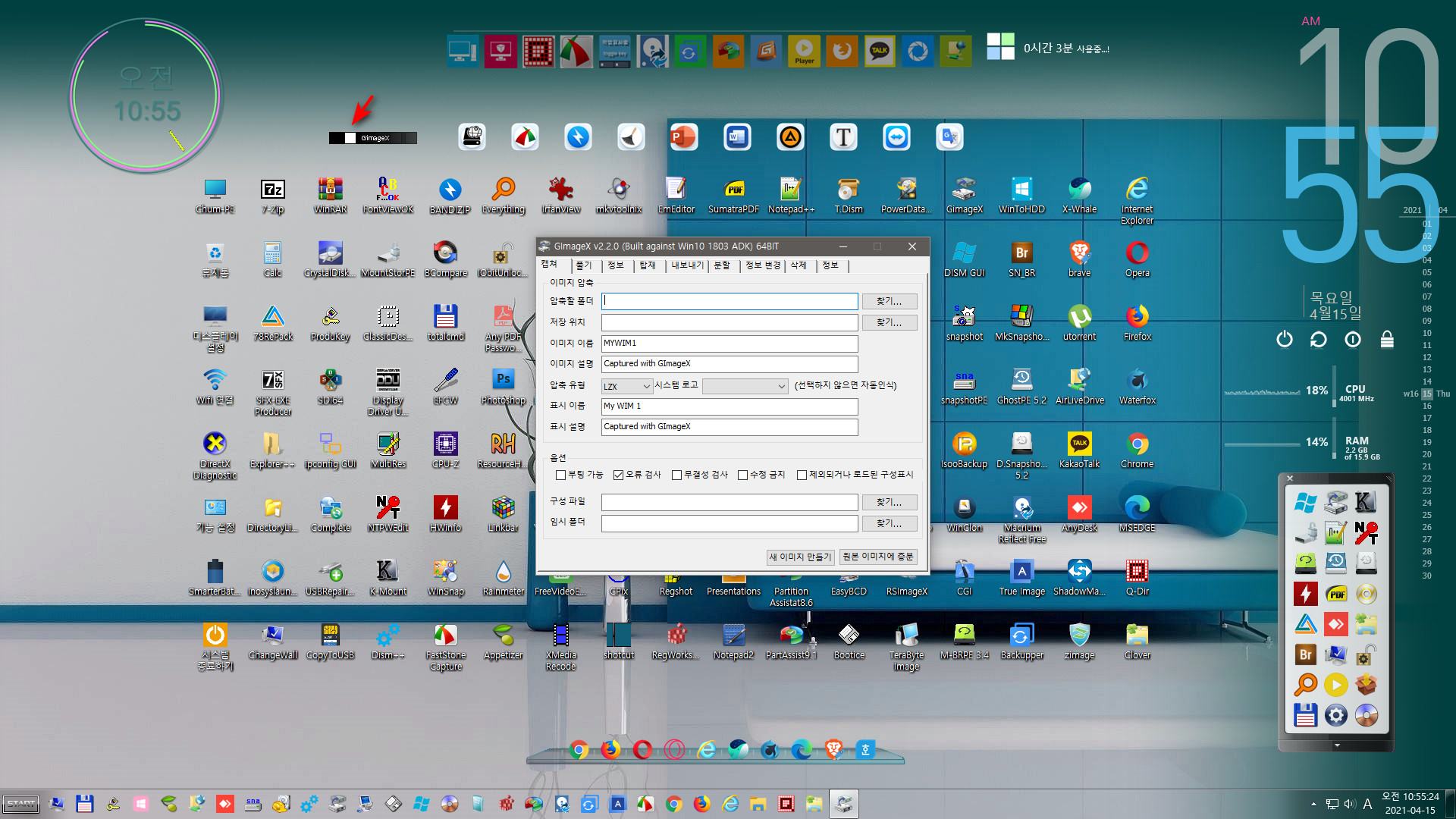
Task: Click 찾기 button next to 구성 파일
Action: coord(889,503)
